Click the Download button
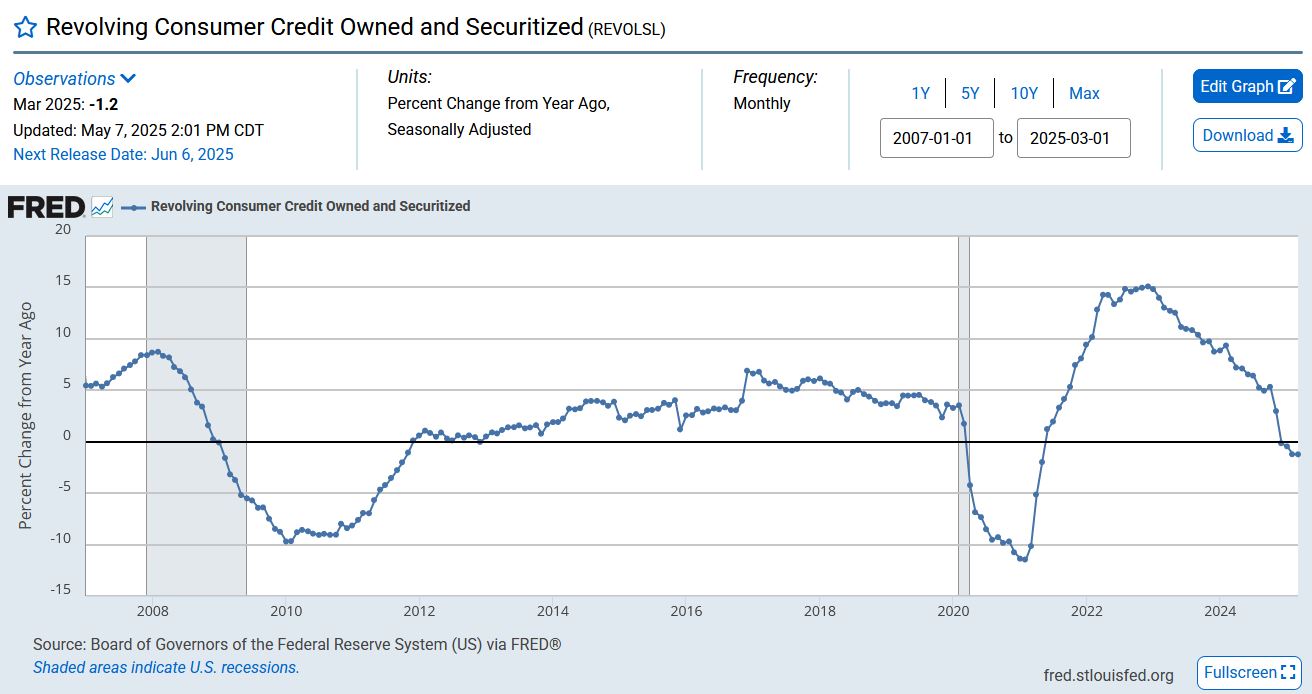This screenshot has height=694, width=1312. click(x=1247, y=136)
